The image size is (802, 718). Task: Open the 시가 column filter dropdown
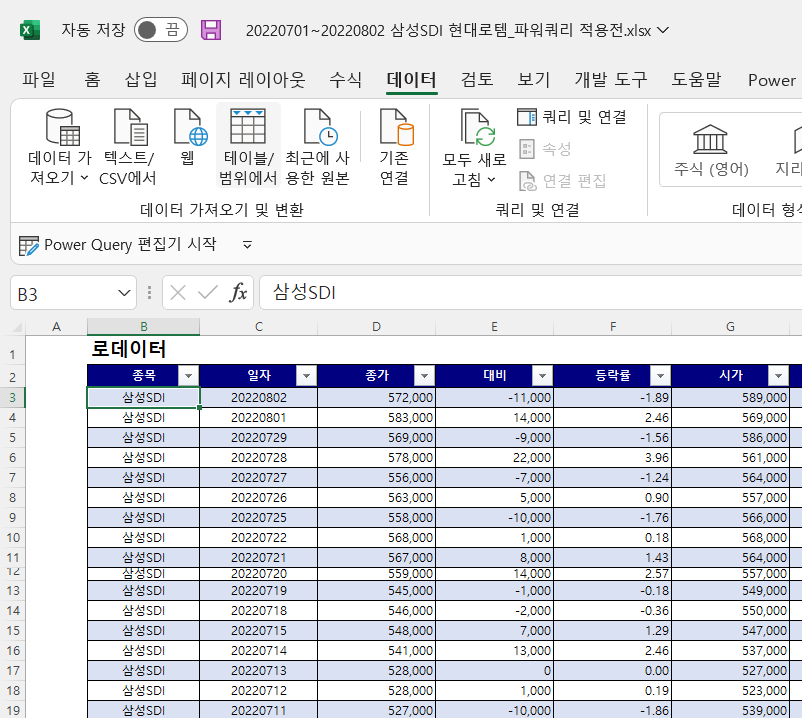coord(778,376)
